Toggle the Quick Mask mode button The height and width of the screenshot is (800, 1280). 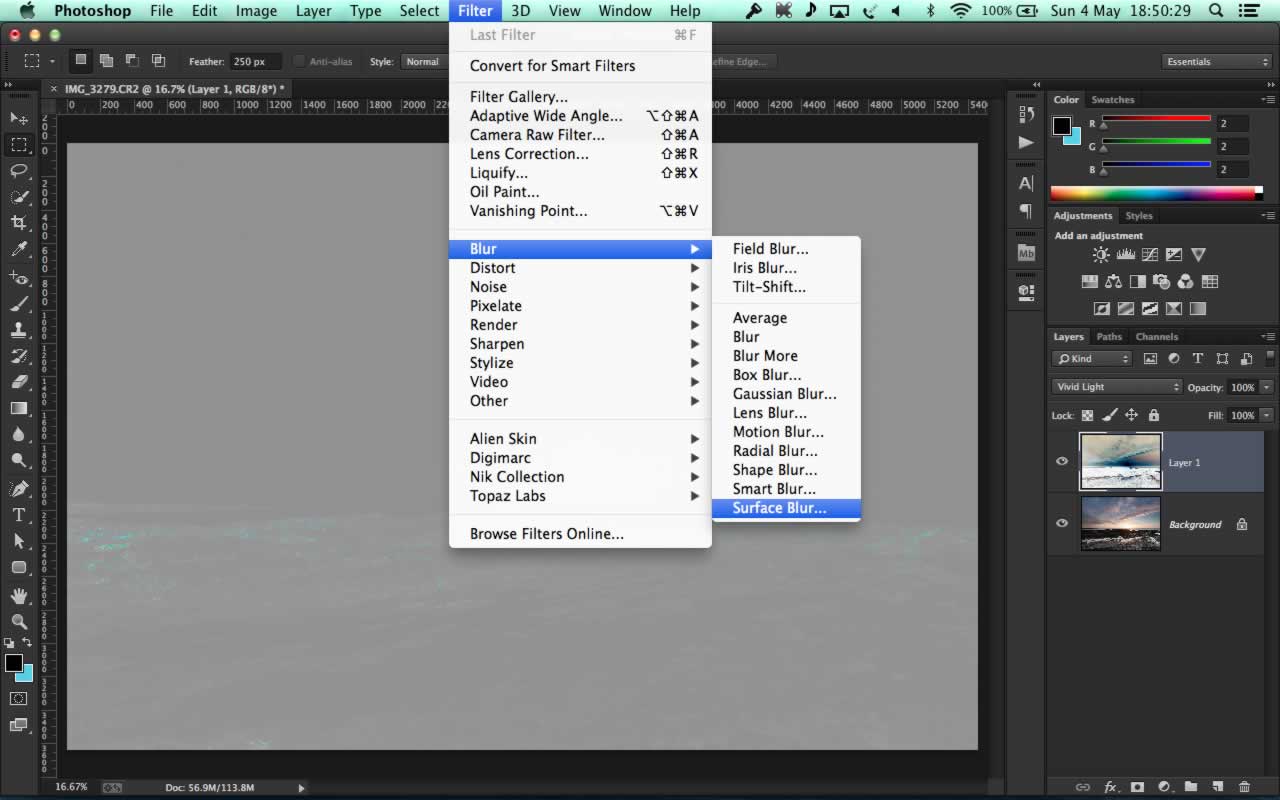pyautogui.click(x=18, y=698)
